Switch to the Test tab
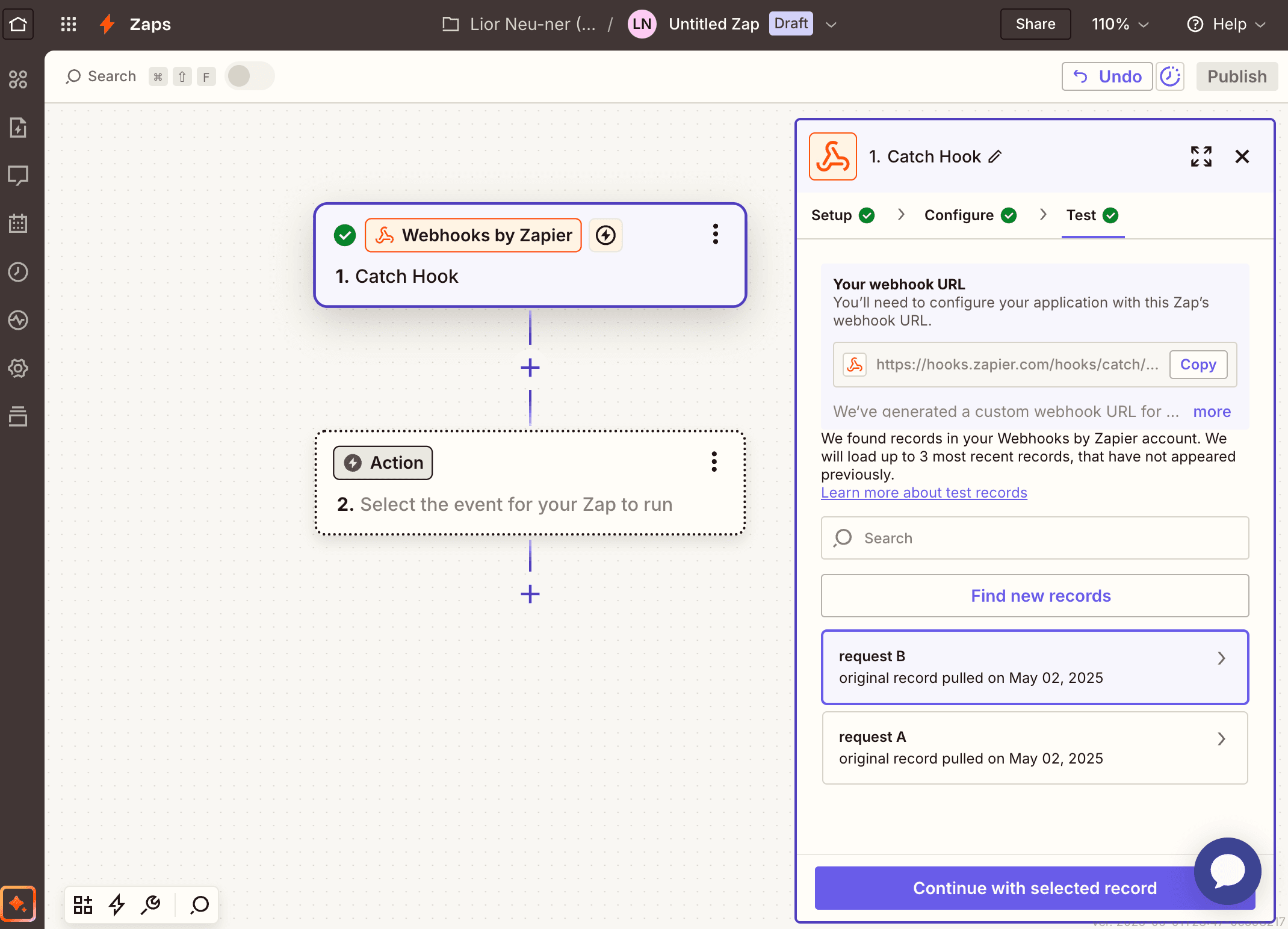The height and width of the screenshot is (929, 1288). click(x=1092, y=215)
